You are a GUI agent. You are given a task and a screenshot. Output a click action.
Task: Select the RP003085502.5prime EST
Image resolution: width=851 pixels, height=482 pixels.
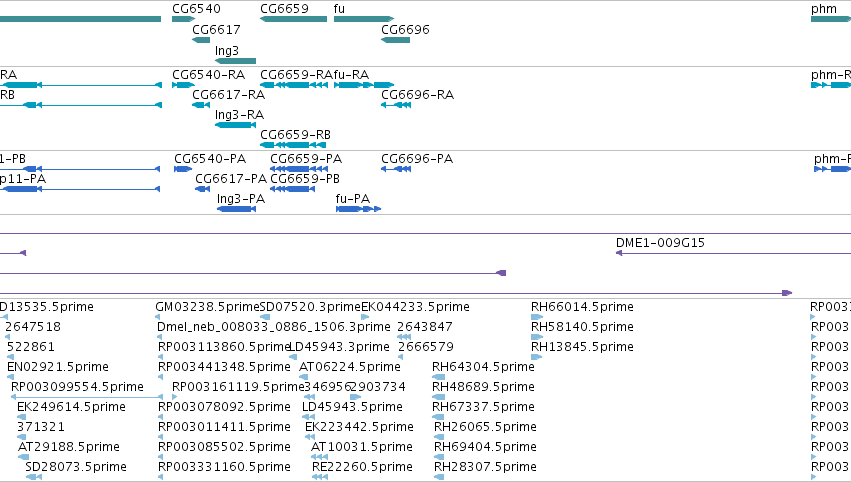click(x=160, y=458)
